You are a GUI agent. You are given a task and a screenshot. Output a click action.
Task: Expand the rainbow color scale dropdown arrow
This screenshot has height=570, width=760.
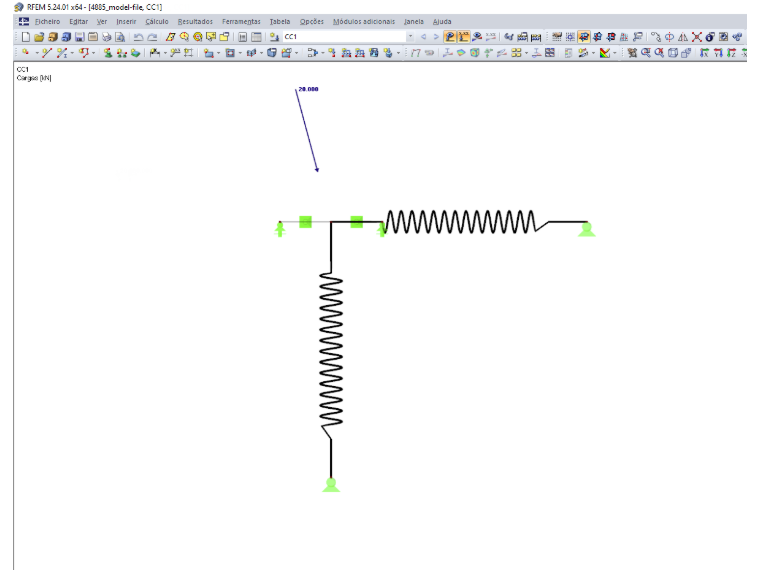(x=615, y=53)
